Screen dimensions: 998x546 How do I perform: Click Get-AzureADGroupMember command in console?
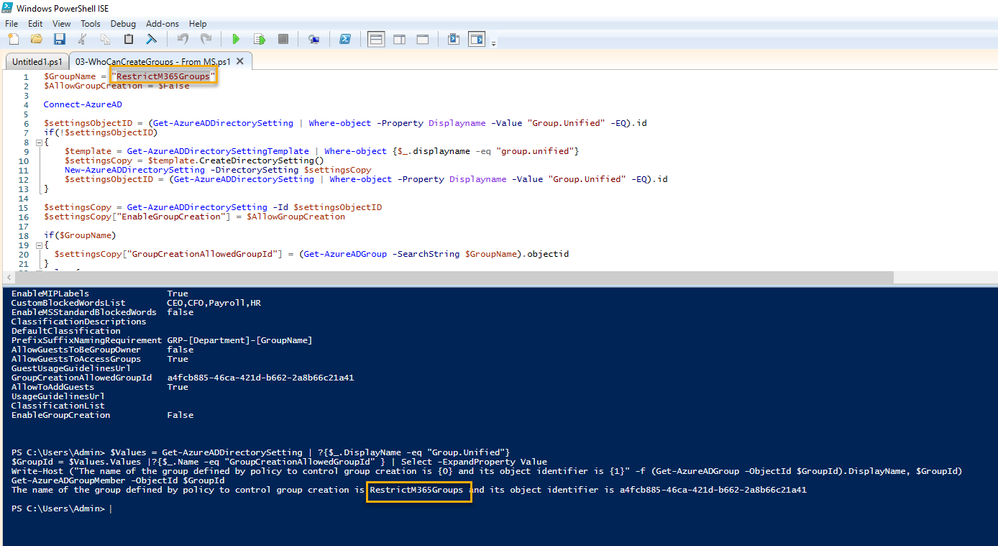68,480
